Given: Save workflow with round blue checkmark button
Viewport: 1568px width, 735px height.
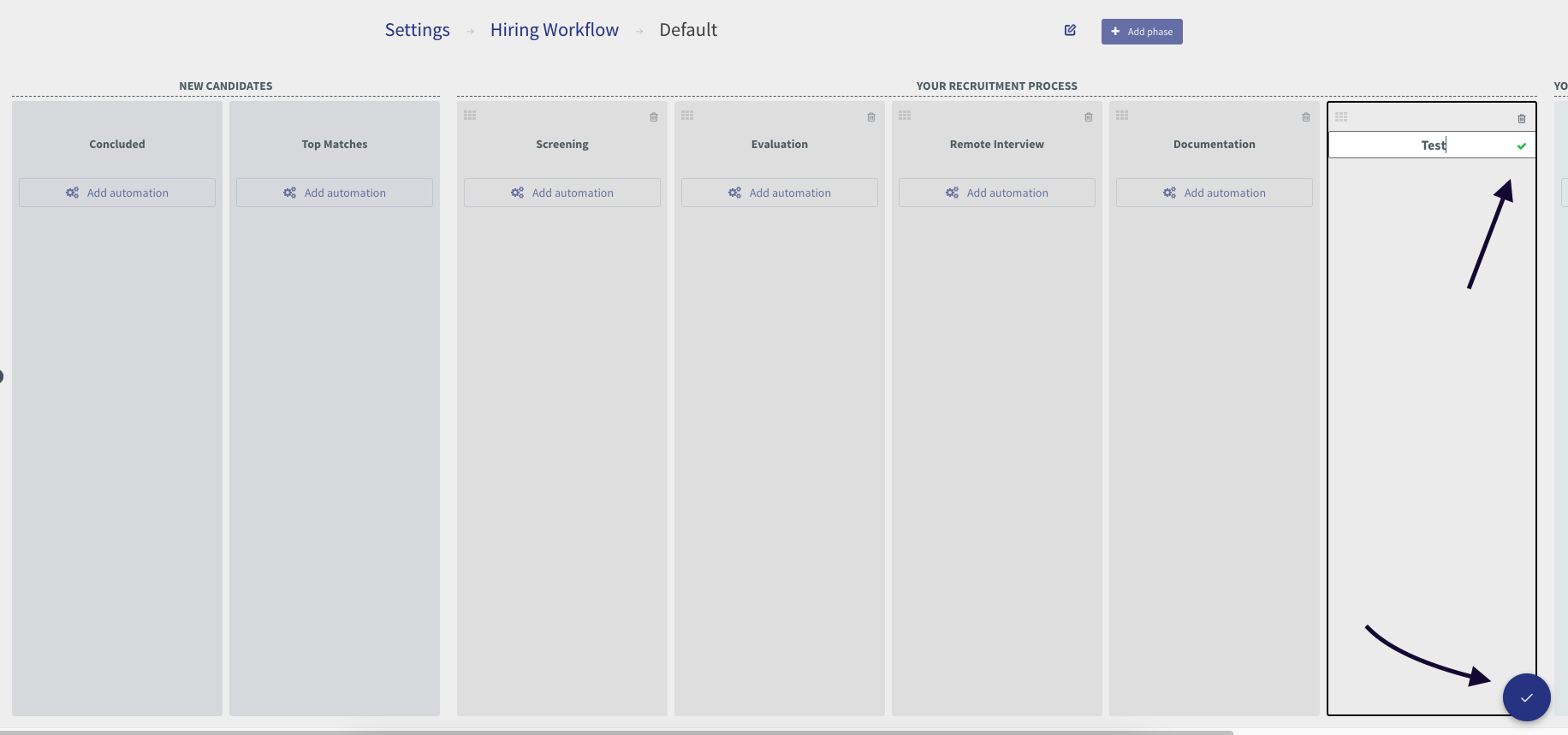Looking at the screenshot, I should tap(1526, 697).
